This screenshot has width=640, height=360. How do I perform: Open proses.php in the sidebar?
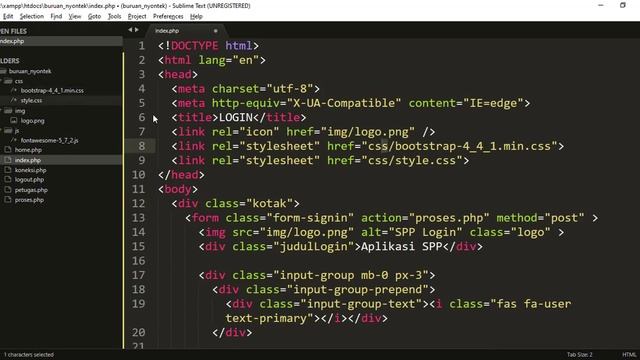(29, 200)
